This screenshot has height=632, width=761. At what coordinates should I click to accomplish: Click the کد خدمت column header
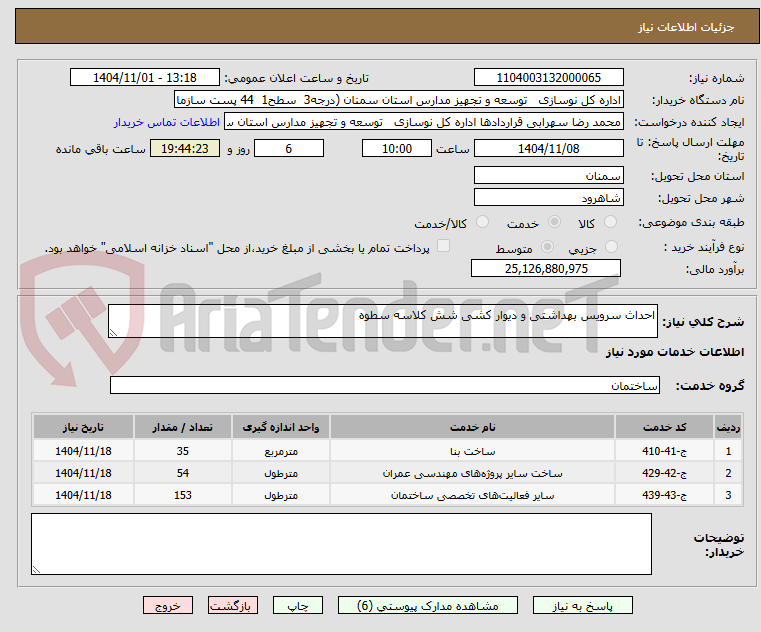[x=664, y=427]
